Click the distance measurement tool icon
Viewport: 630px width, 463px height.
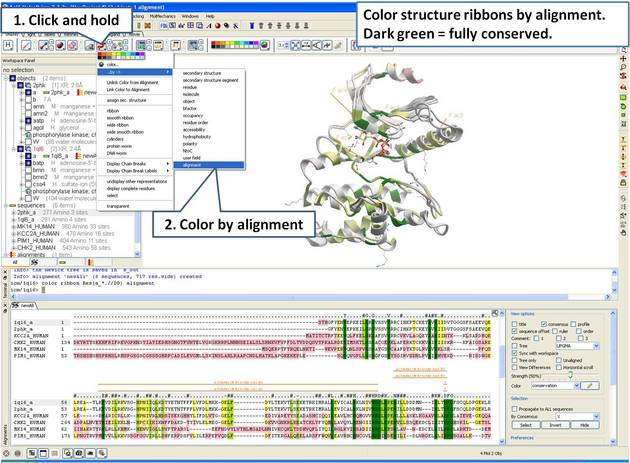click(x=306, y=45)
